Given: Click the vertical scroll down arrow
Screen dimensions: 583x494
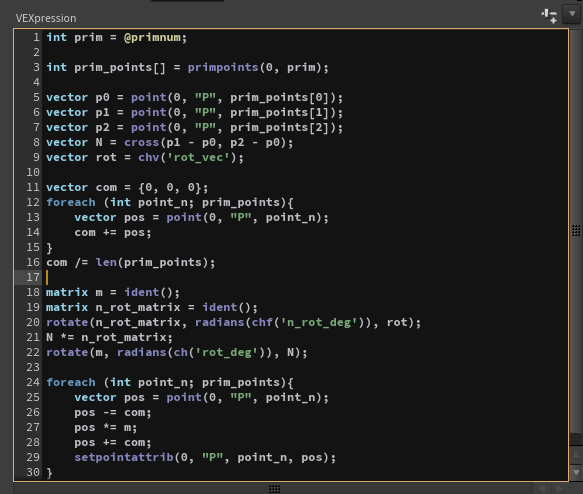Looking at the screenshot, I should [x=576, y=472].
